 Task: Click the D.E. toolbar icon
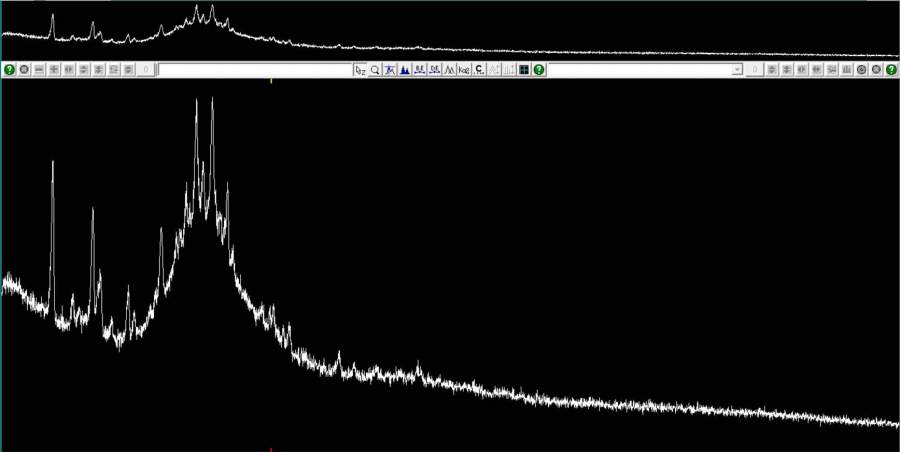coord(435,70)
